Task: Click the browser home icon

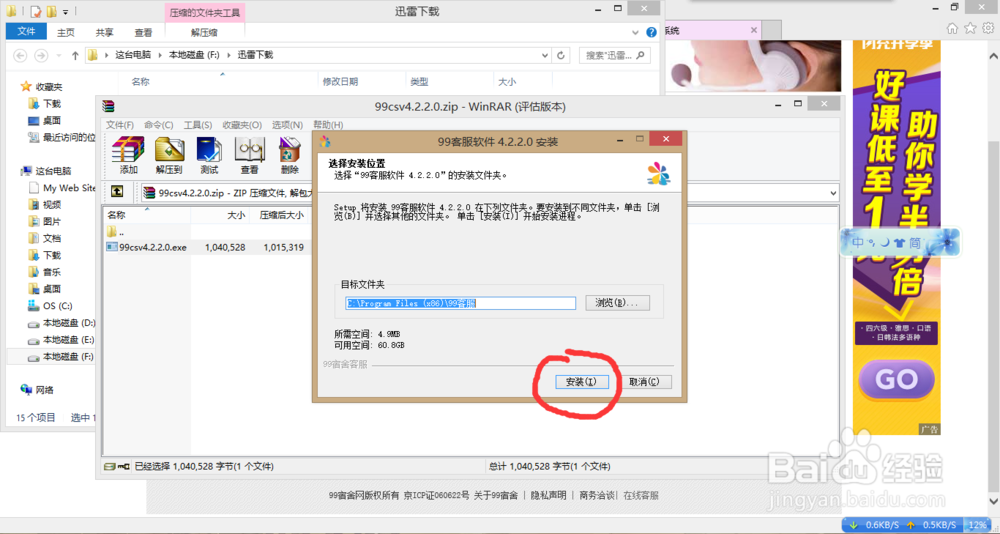Action: [953, 28]
